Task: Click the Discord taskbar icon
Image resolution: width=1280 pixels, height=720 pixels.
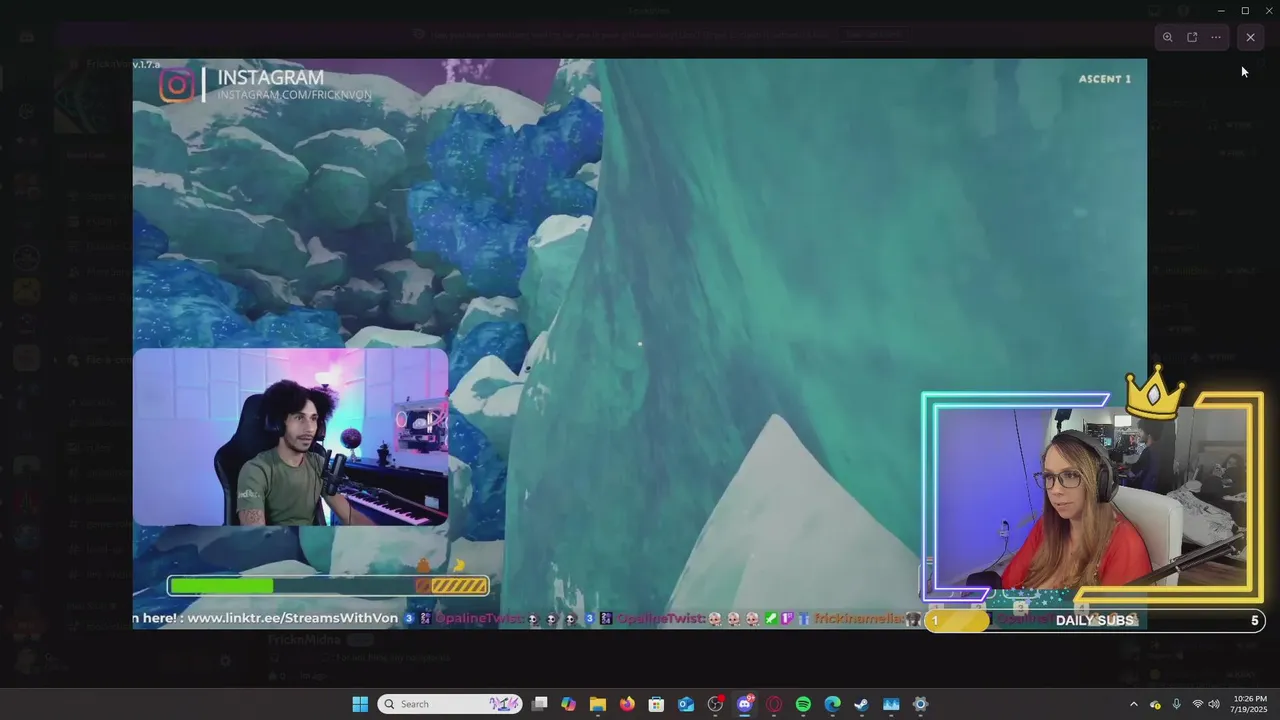Action: click(x=745, y=704)
